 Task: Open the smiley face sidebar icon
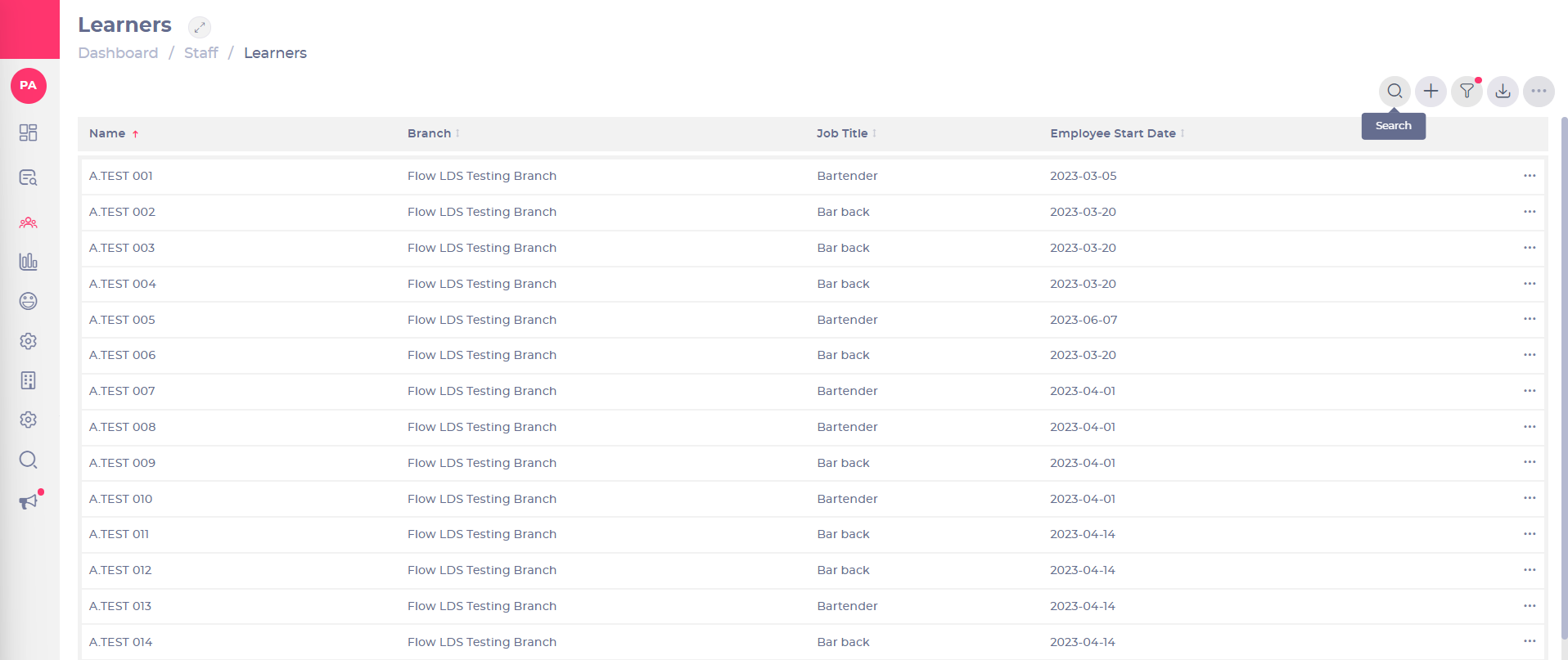(x=29, y=301)
